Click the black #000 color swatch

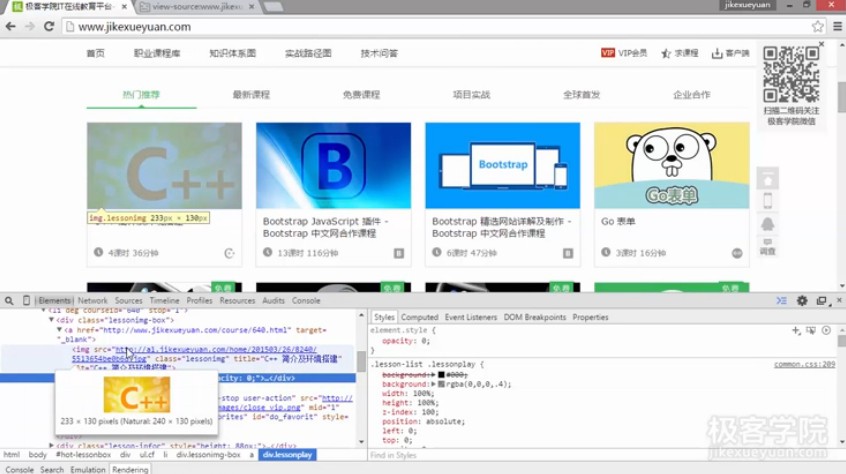click(x=441, y=374)
